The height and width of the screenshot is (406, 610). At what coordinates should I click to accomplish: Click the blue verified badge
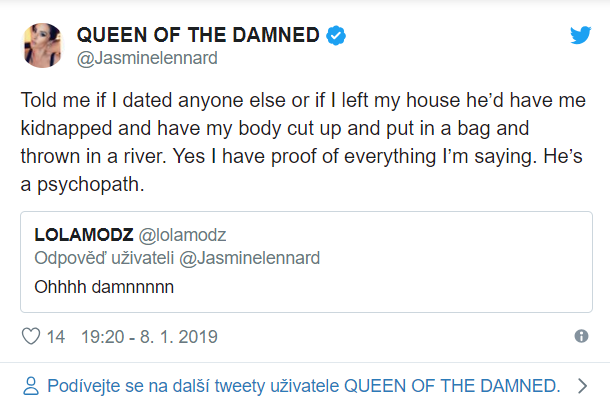click(336, 35)
